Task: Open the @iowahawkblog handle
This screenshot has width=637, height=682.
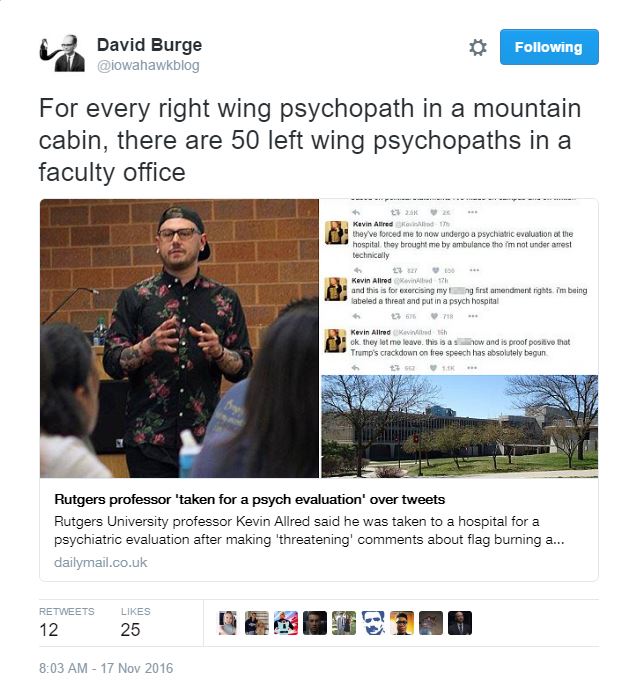Action: tap(148, 66)
